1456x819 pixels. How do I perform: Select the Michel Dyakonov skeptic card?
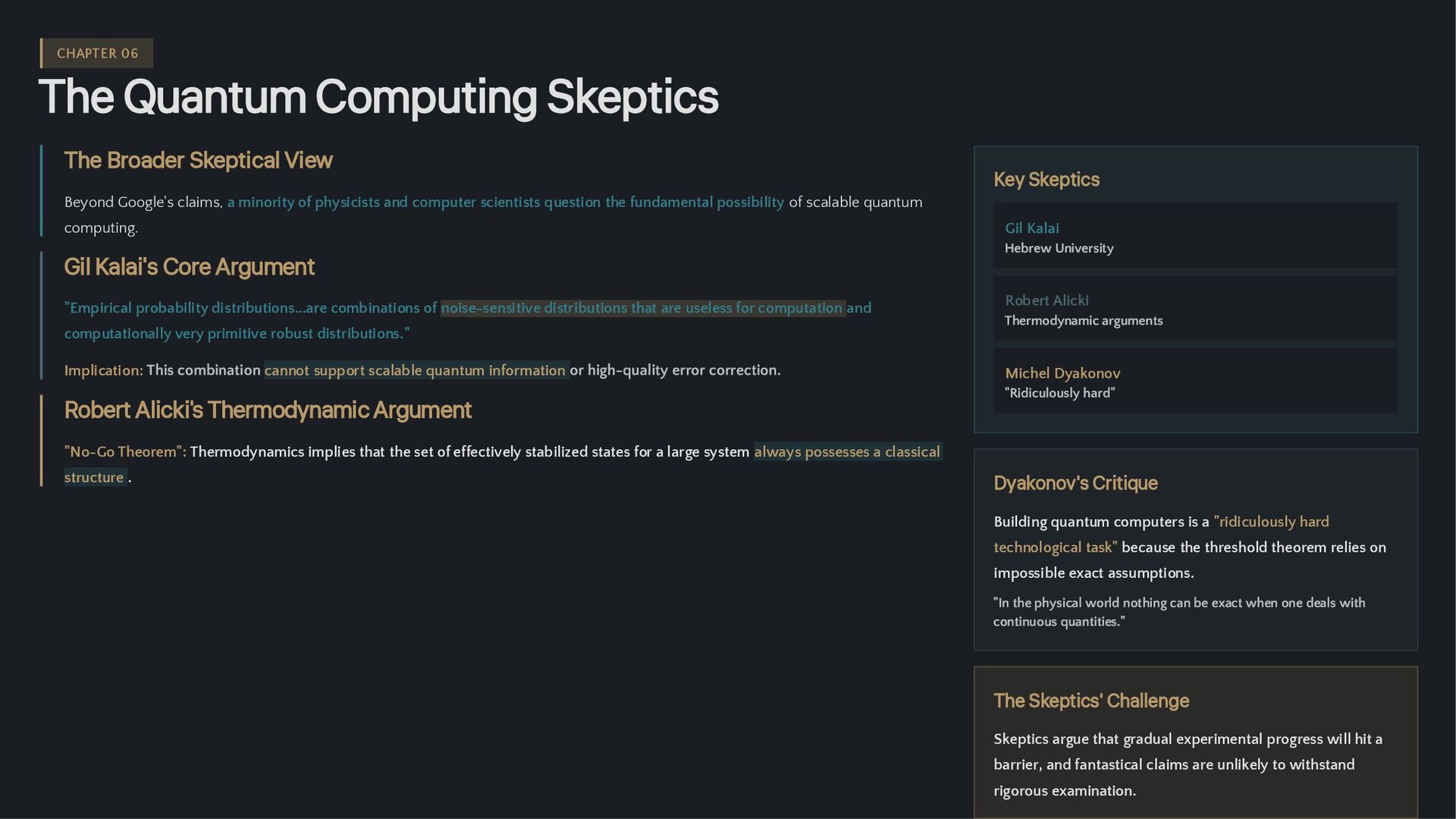click(x=1194, y=381)
